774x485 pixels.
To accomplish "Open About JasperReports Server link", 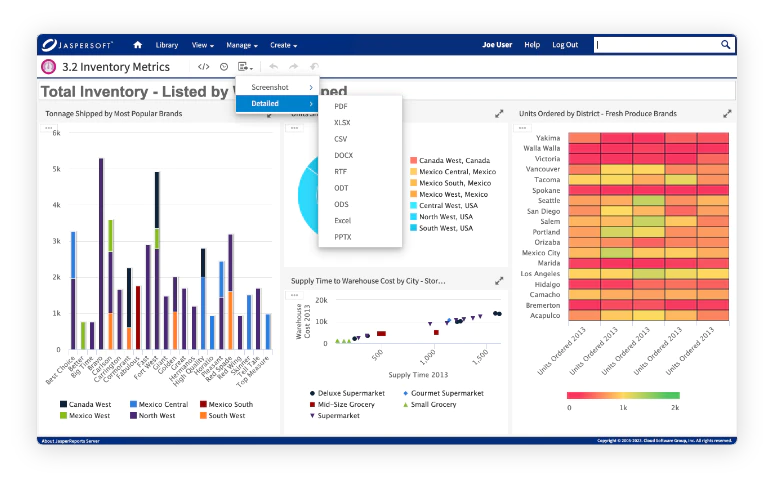I will click(71, 441).
